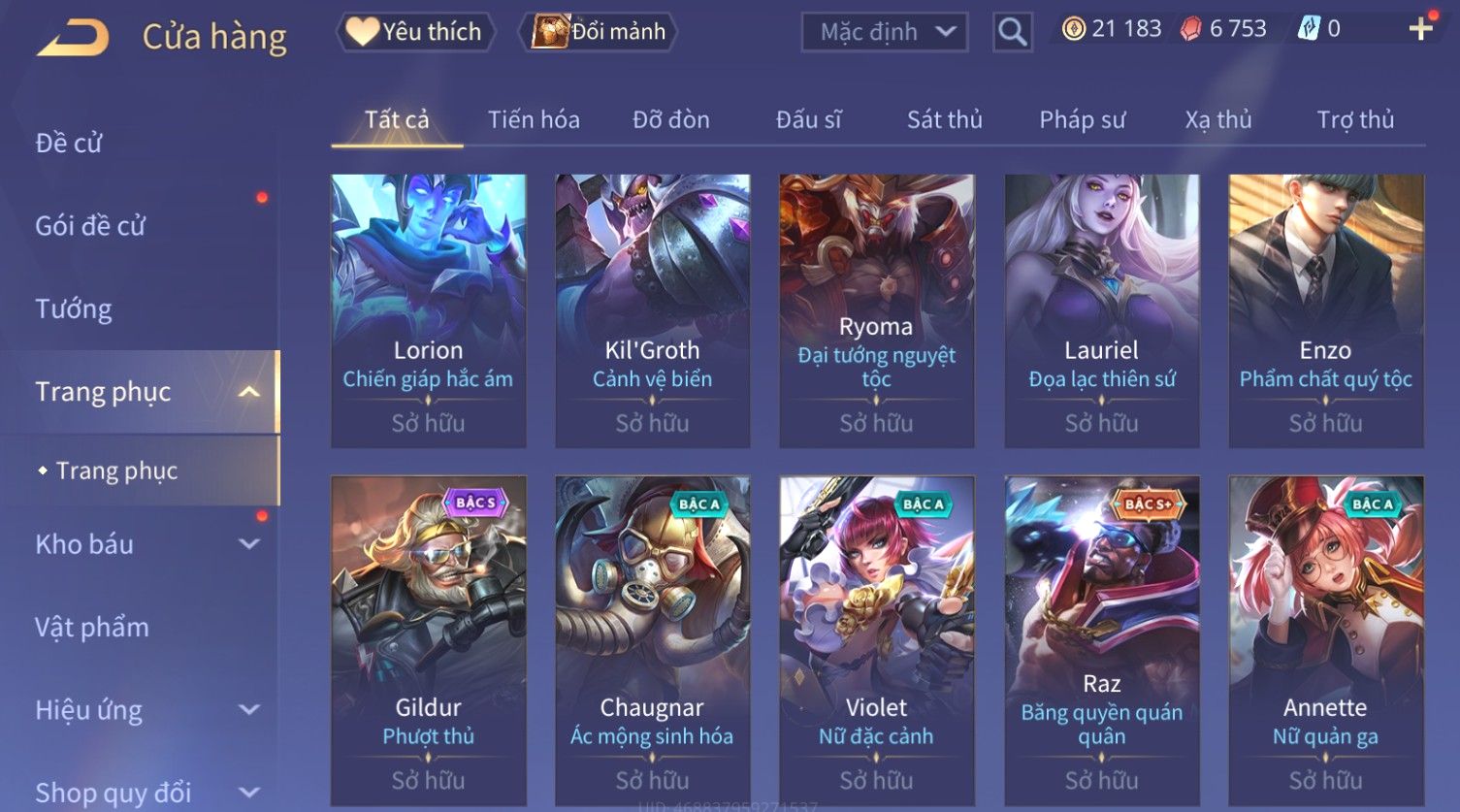This screenshot has width=1460, height=812.
Task: Select the Raz Băng quyền quán quân skin
Action: (1101, 640)
